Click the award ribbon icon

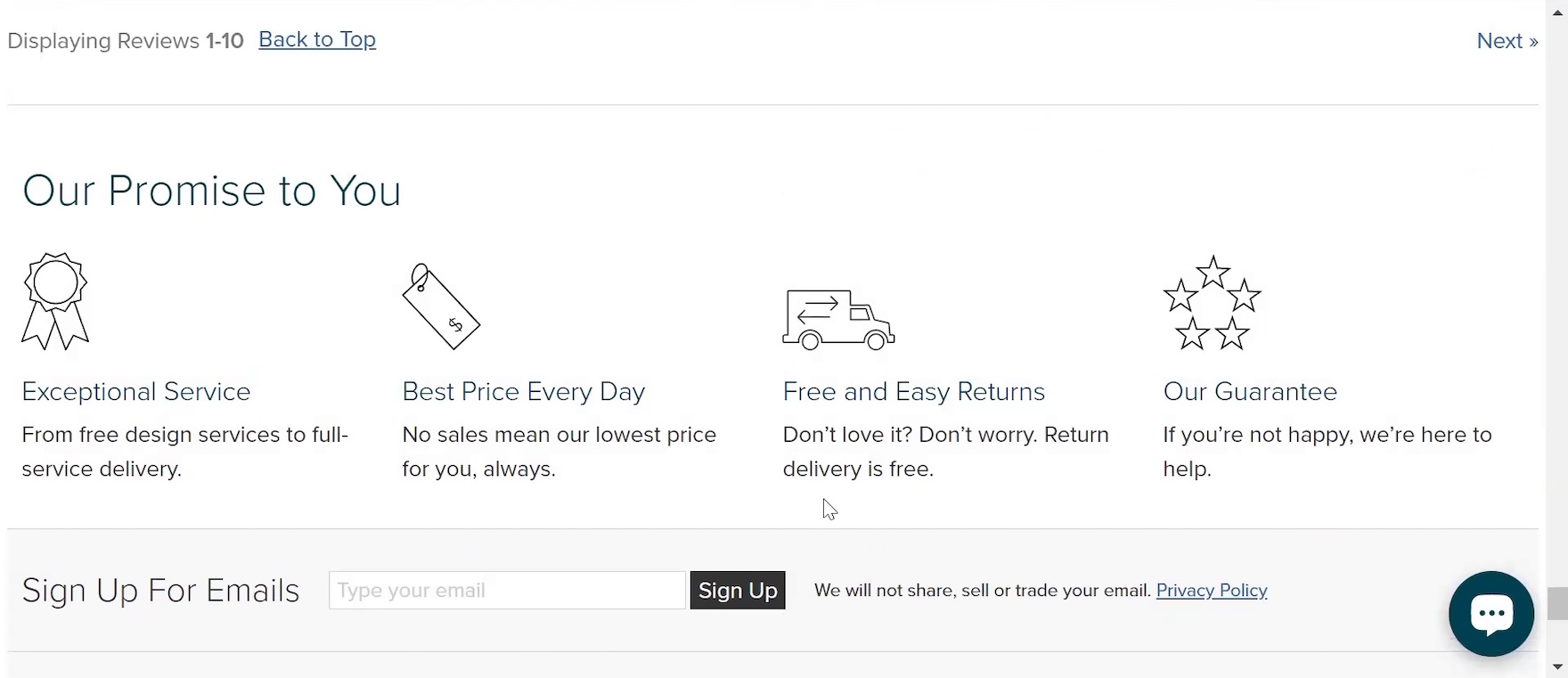click(55, 301)
